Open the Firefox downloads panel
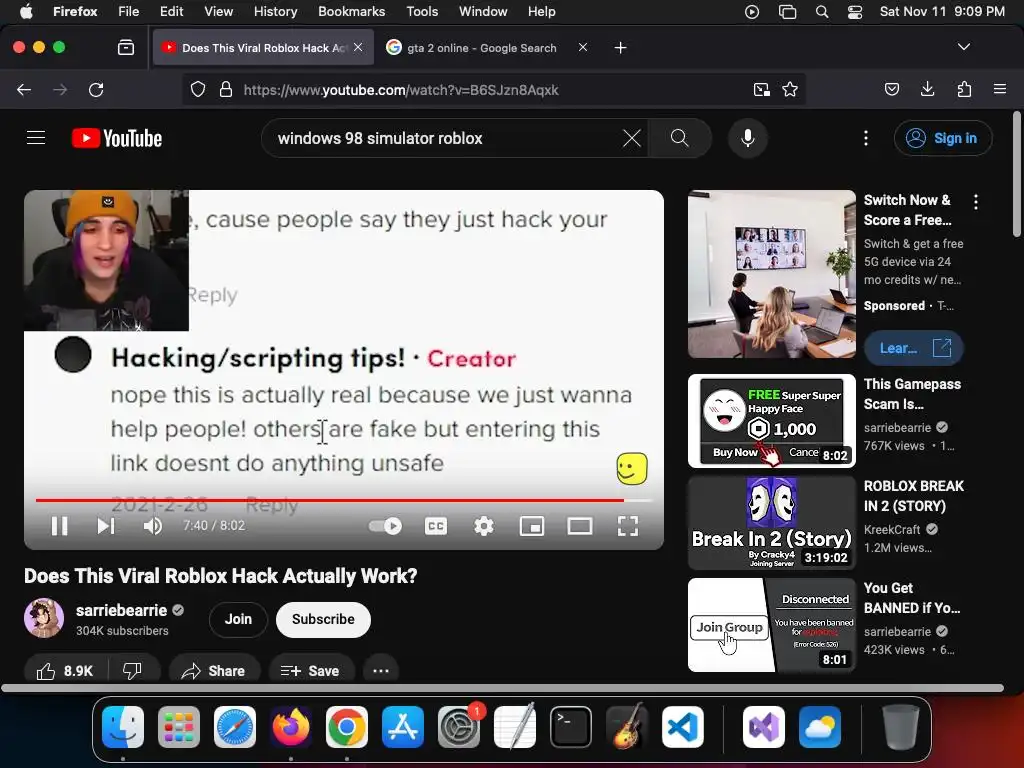Image resolution: width=1024 pixels, height=768 pixels. pos(927,89)
